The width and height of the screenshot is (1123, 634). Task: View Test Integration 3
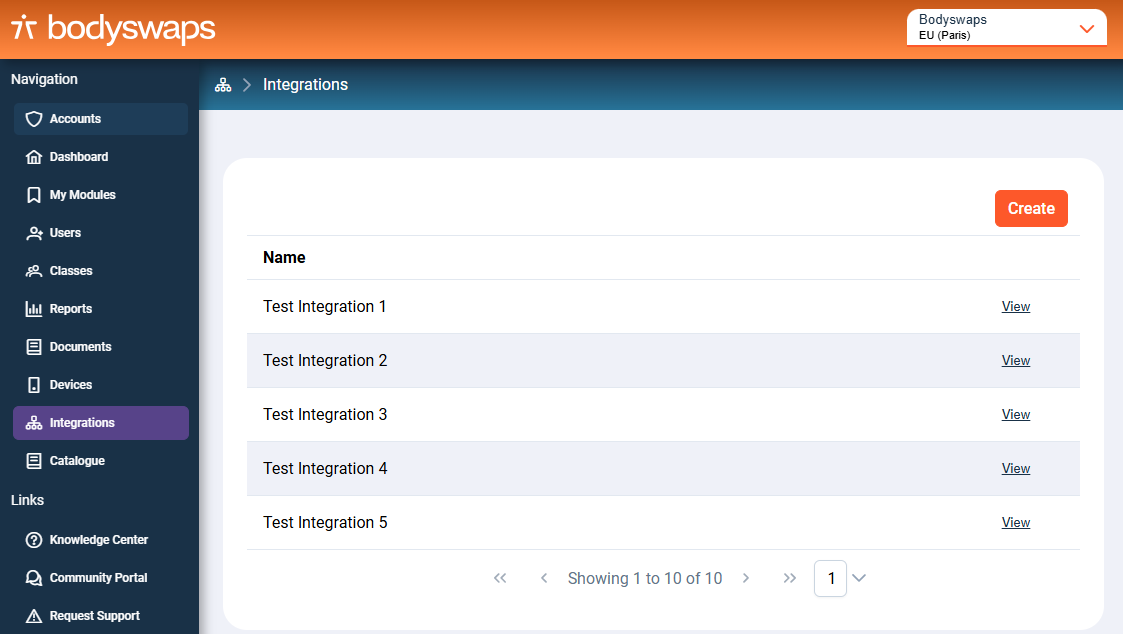tap(1015, 415)
